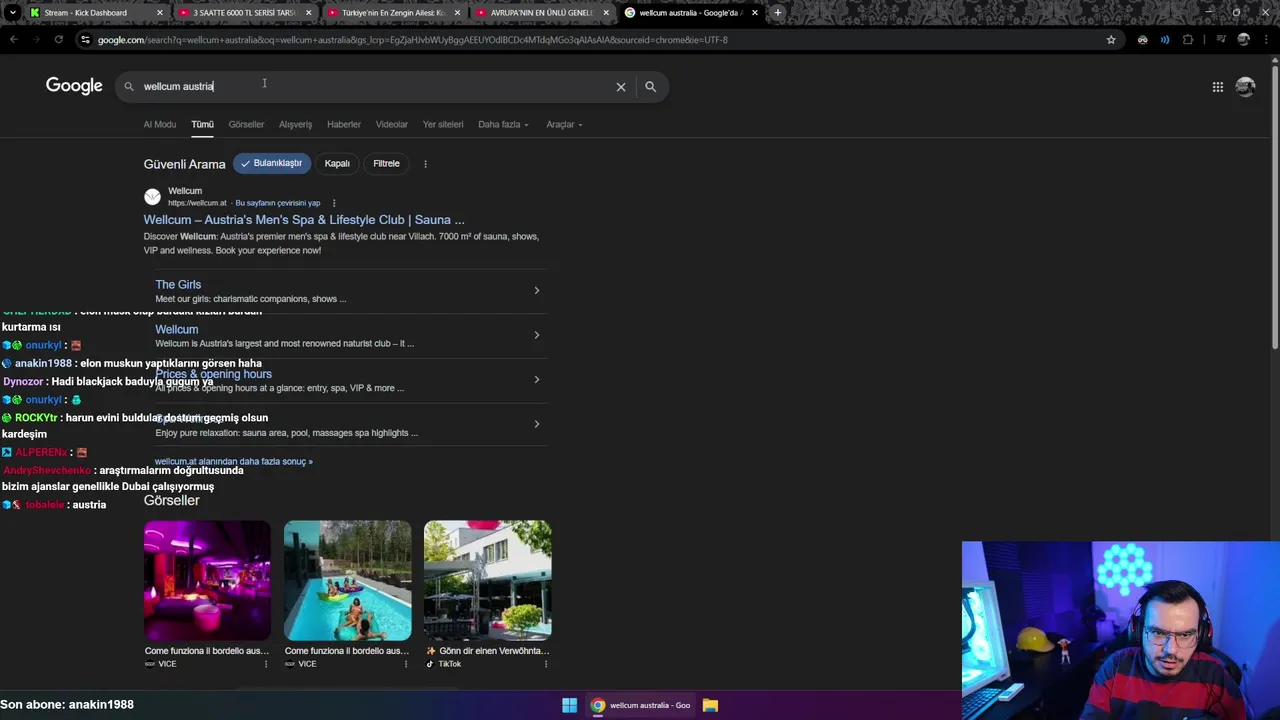
Task: Expand The Girls sitelink arrow
Action: (x=536, y=291)
